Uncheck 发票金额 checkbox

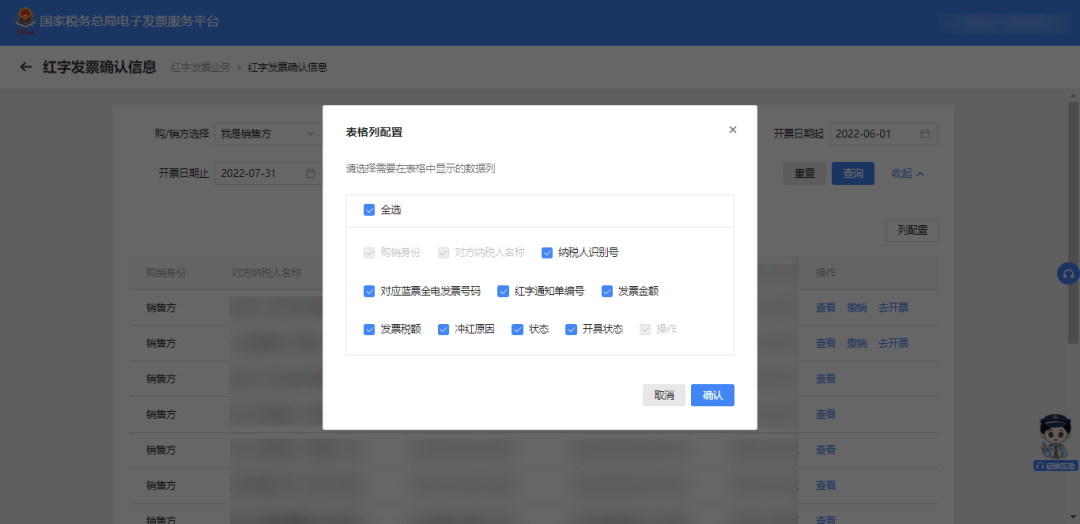click(x=607, y=291)
